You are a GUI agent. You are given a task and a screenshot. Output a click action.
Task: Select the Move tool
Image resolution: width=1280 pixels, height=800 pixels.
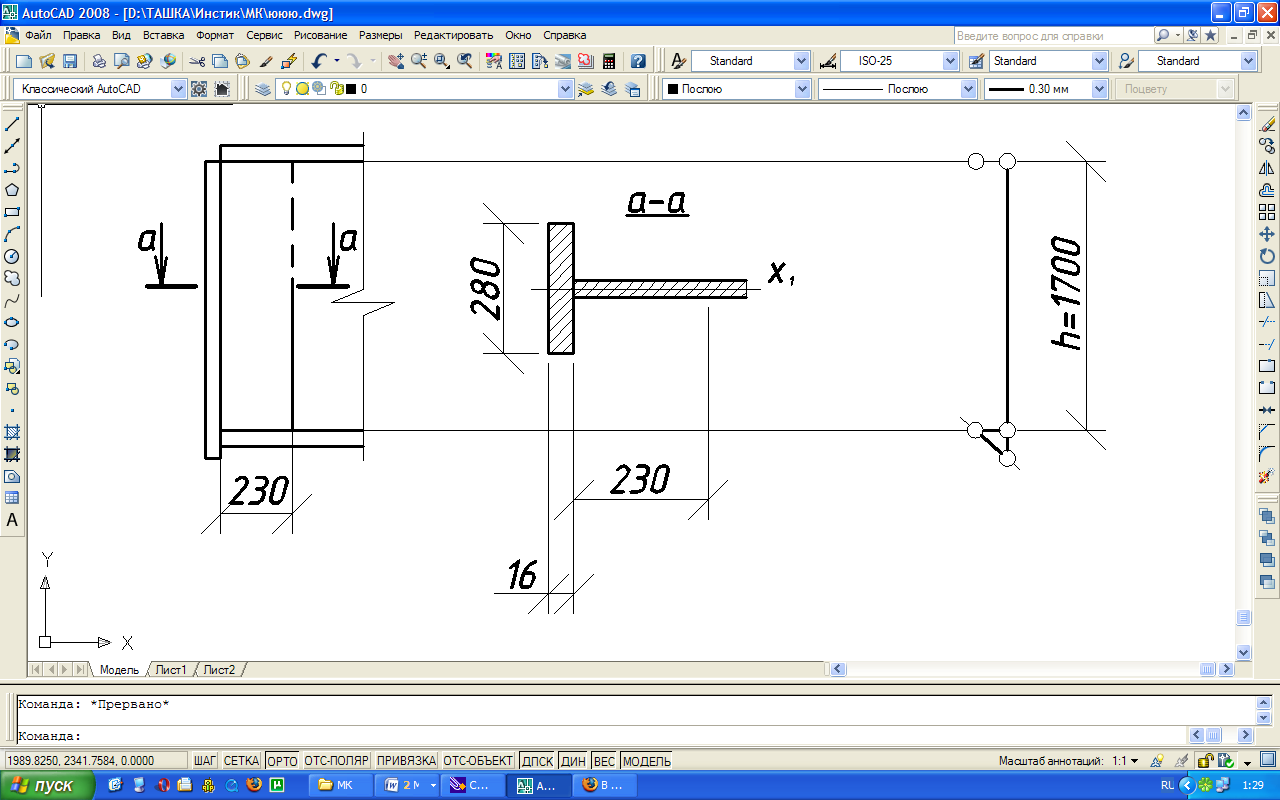click(x=1267, y=234)
